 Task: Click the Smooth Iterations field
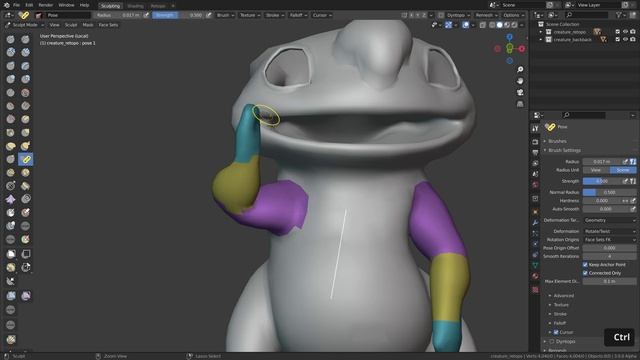[x=609, y=256]
